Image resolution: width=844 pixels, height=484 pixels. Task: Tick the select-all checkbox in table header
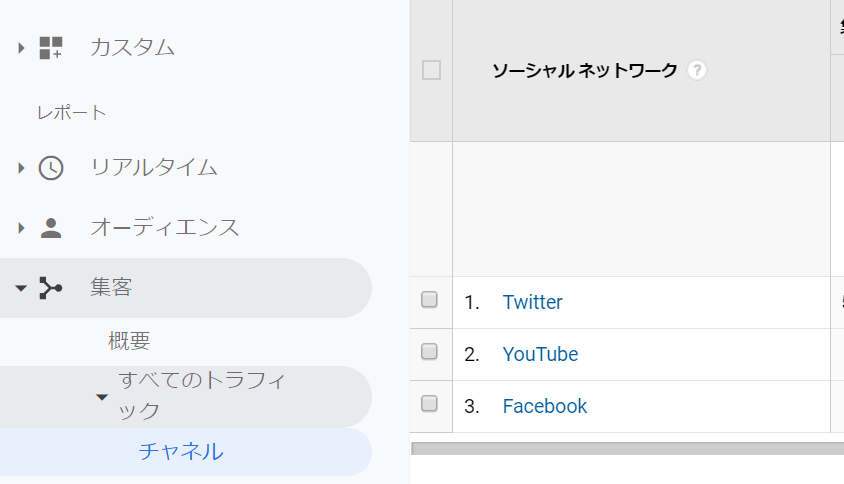pyautogui.click(x=431, y=71)
